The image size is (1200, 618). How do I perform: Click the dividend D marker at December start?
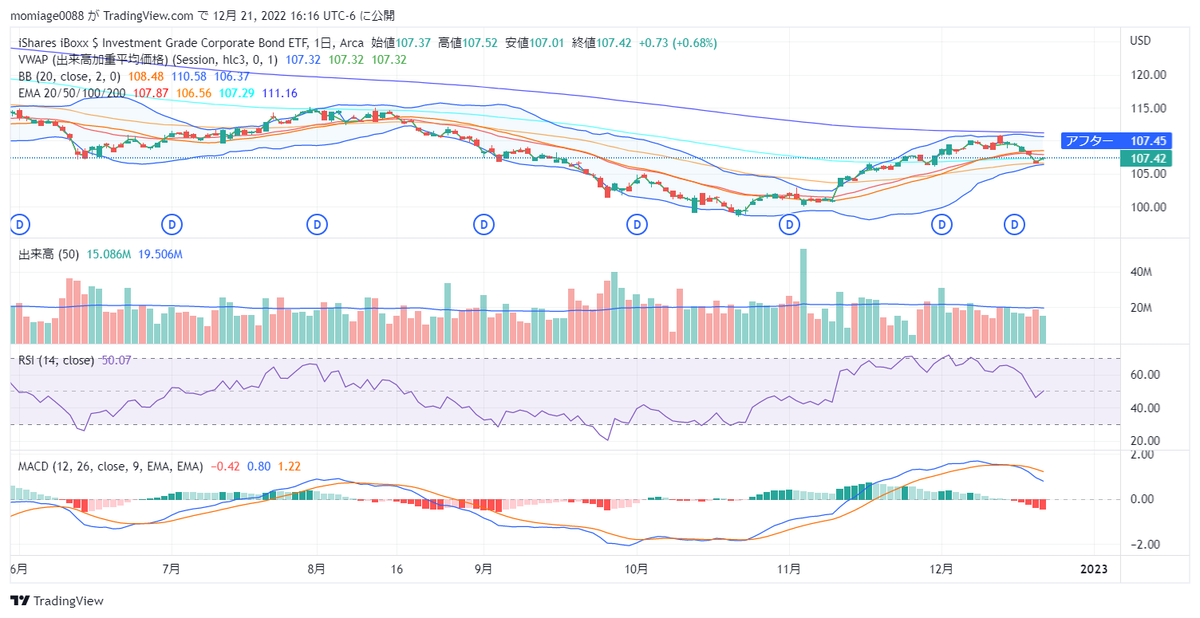941,224
